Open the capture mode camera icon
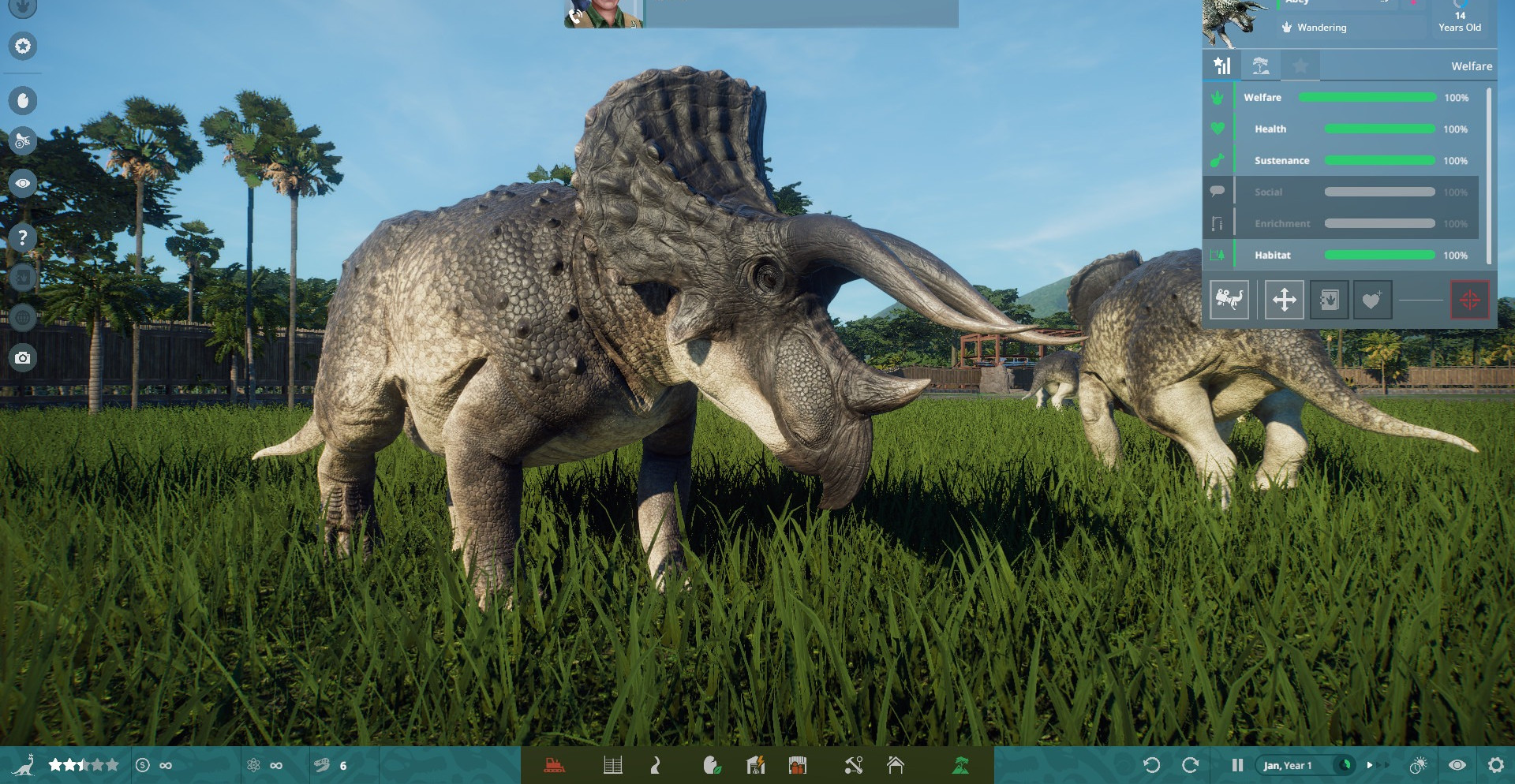The image size is (1515, 784). pos(23,358)
